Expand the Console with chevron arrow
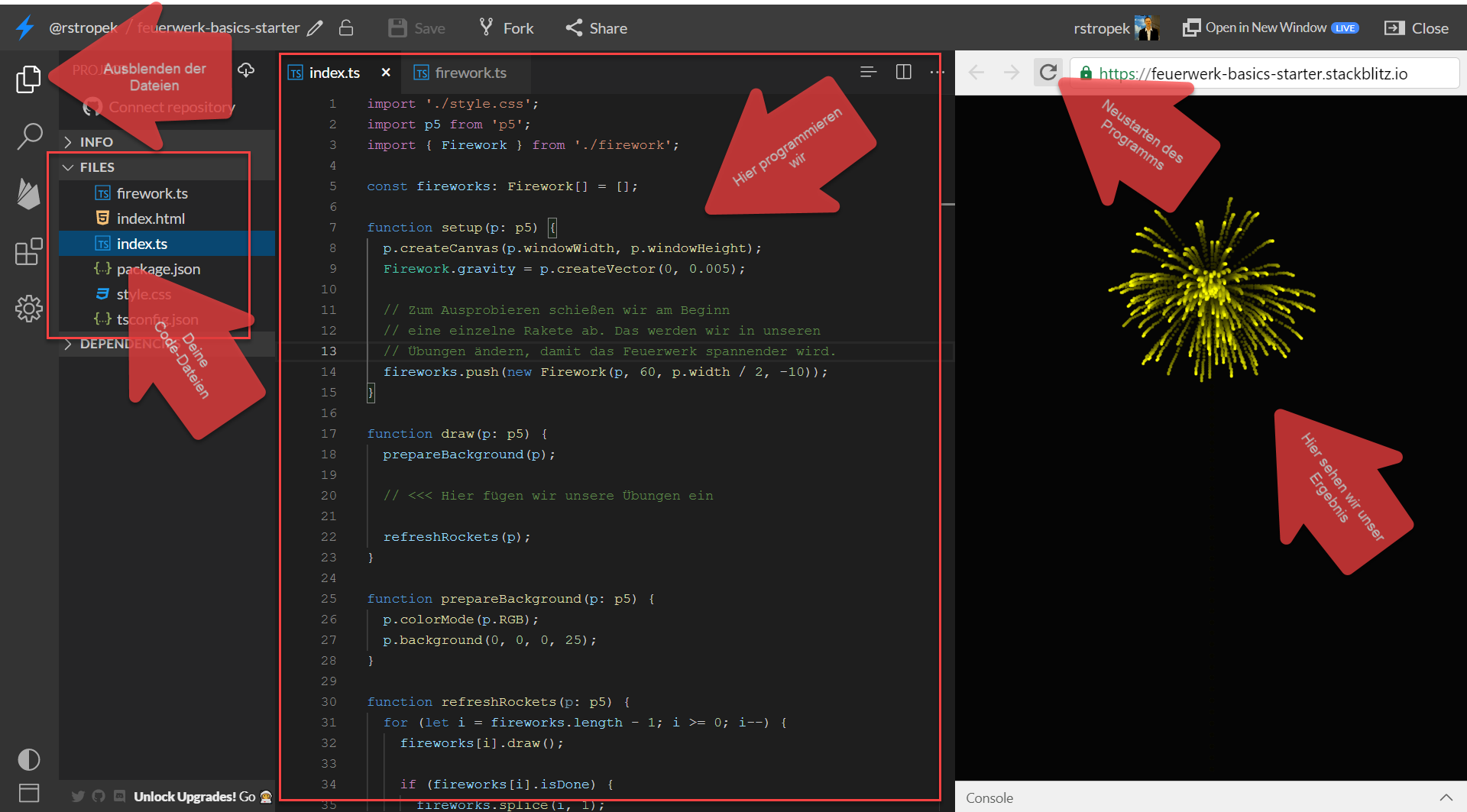This screenshot has width=1467, height=812. [x=1446, y=797]
